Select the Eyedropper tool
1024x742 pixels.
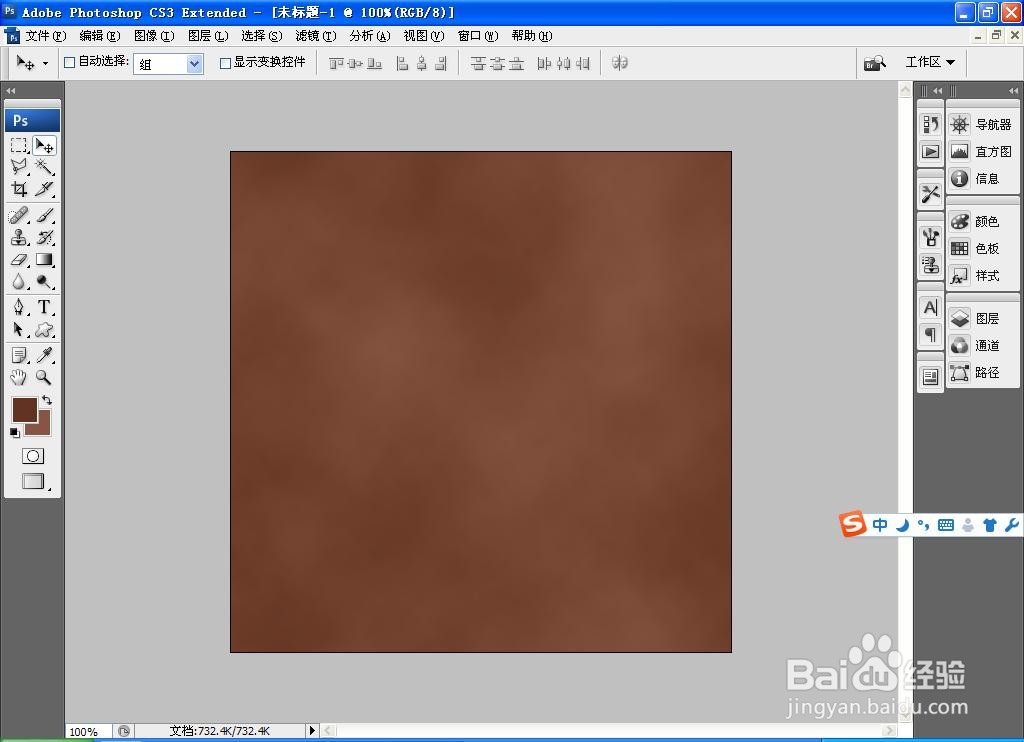coord(44,355)
